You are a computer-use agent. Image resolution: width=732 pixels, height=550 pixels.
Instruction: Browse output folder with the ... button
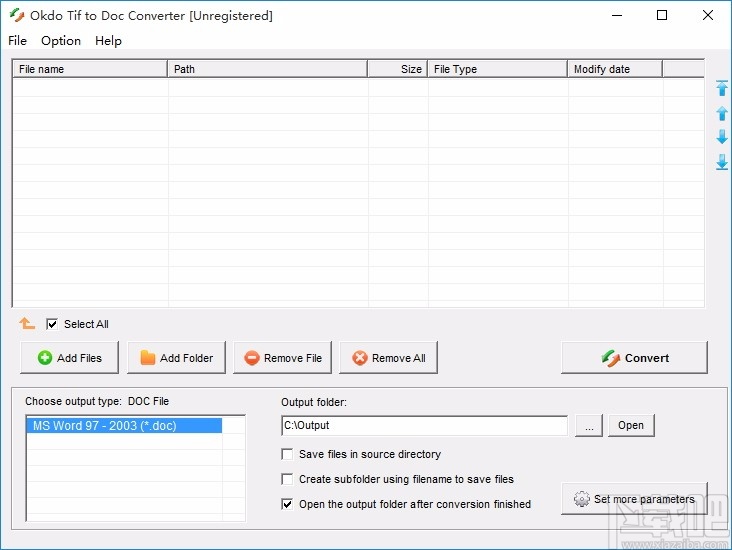coord(589,425)
